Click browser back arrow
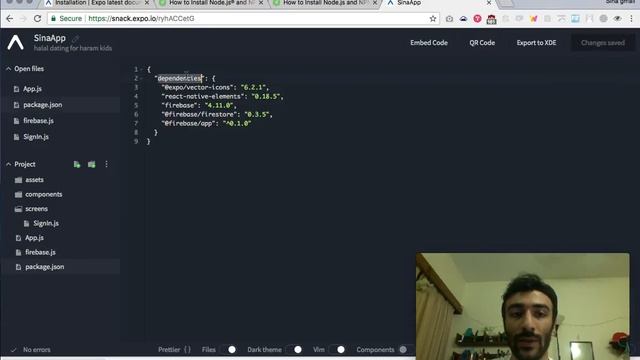Image resolution: width=640 pixels, height=360 pixels. pos(9,18)
